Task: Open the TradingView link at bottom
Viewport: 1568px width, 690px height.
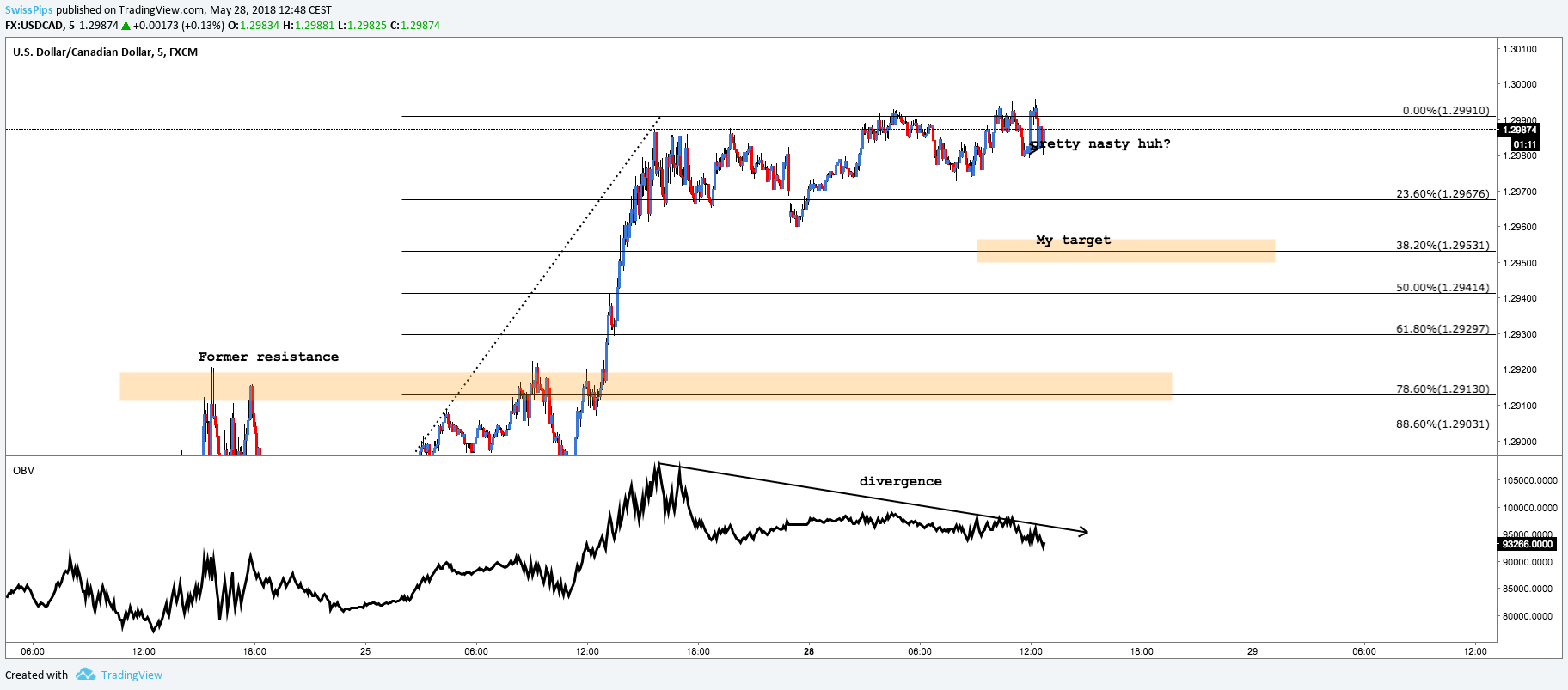Action: 132,675
